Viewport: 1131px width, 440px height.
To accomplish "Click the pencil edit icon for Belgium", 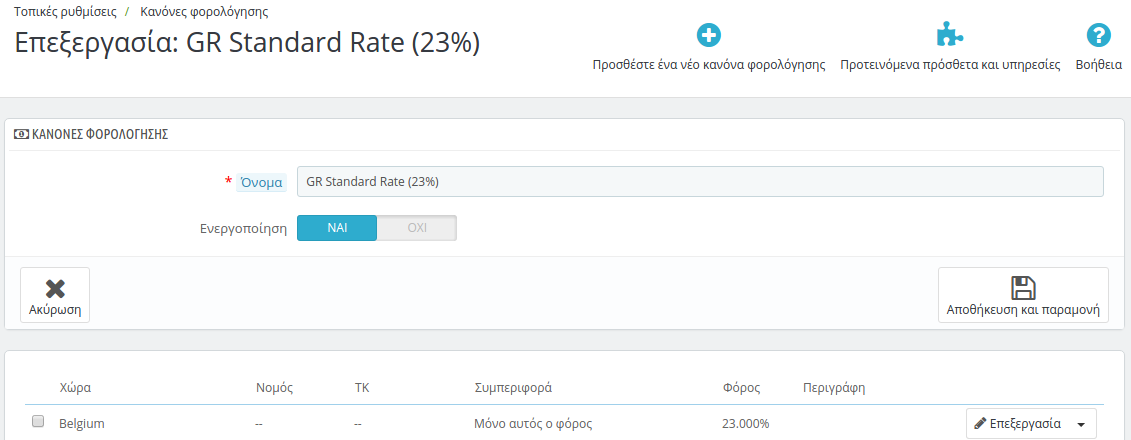I will [x=980, y=423].
